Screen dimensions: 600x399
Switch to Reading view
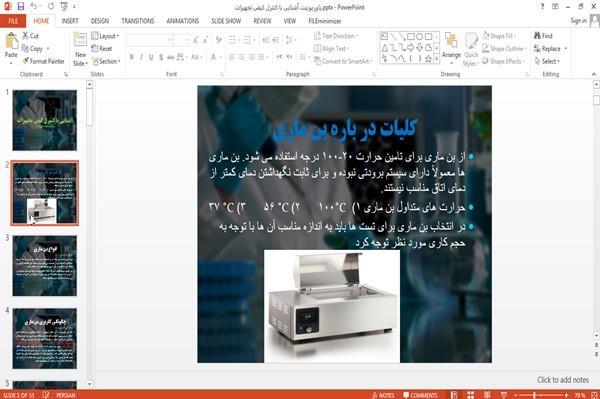pyautogui.click(x=487, y=395)
